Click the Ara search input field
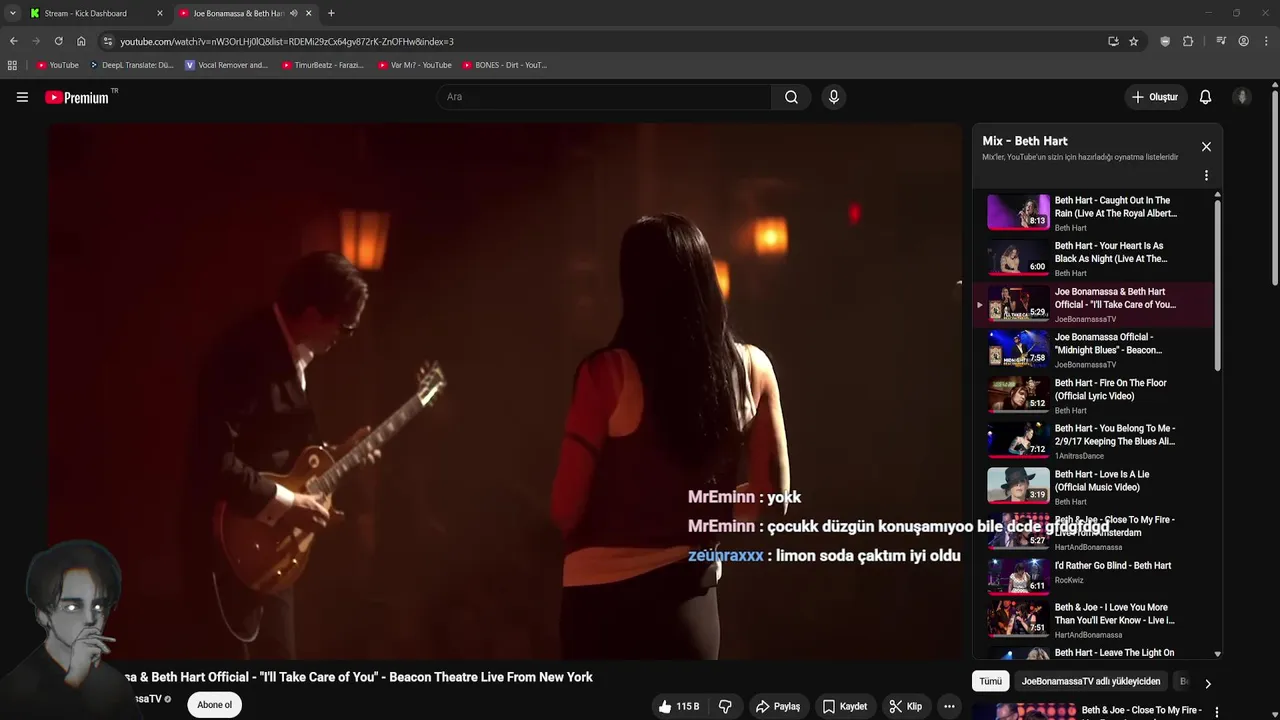 (x=605, y=97)
